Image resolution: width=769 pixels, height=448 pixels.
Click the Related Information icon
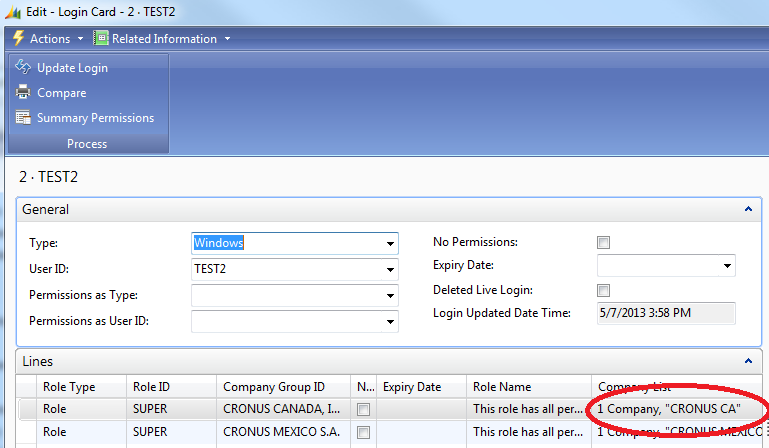tap(101, 38)
